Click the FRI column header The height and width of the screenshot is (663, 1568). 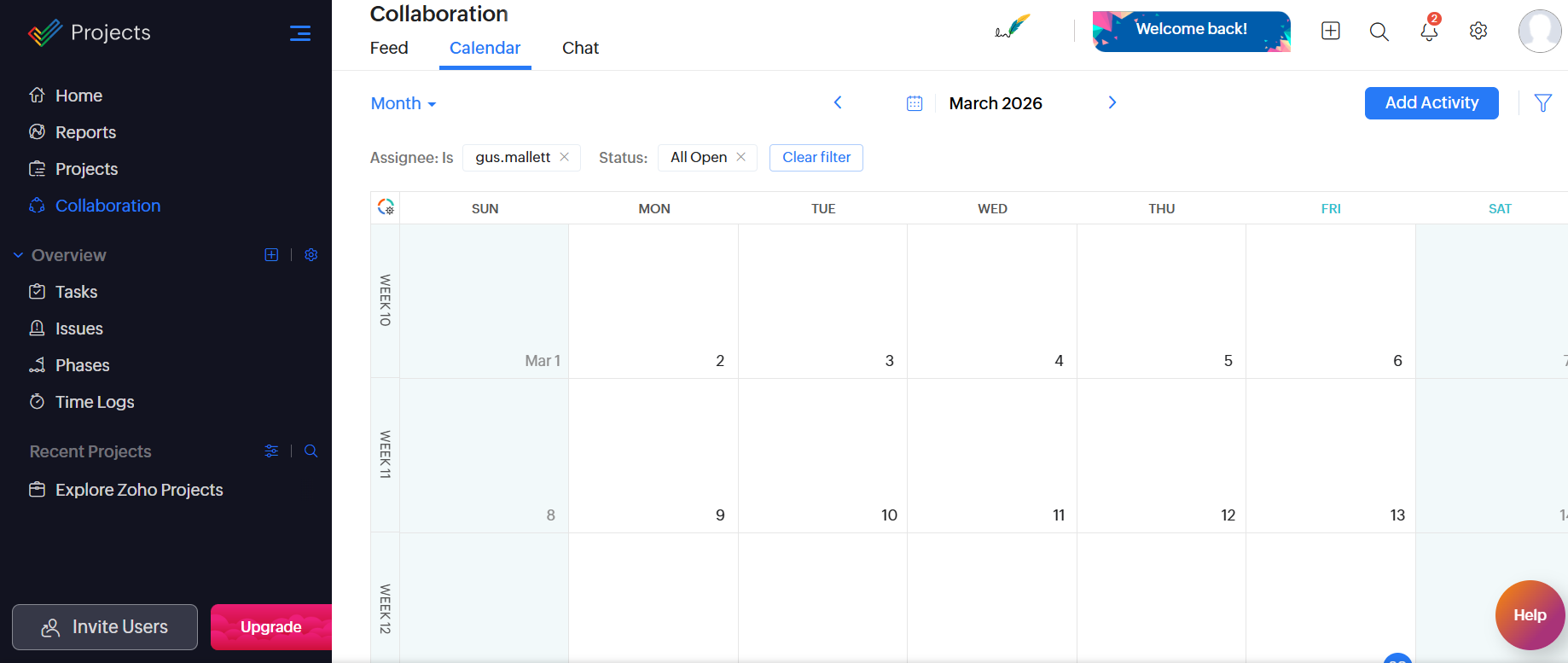(x=1331, y=208)
